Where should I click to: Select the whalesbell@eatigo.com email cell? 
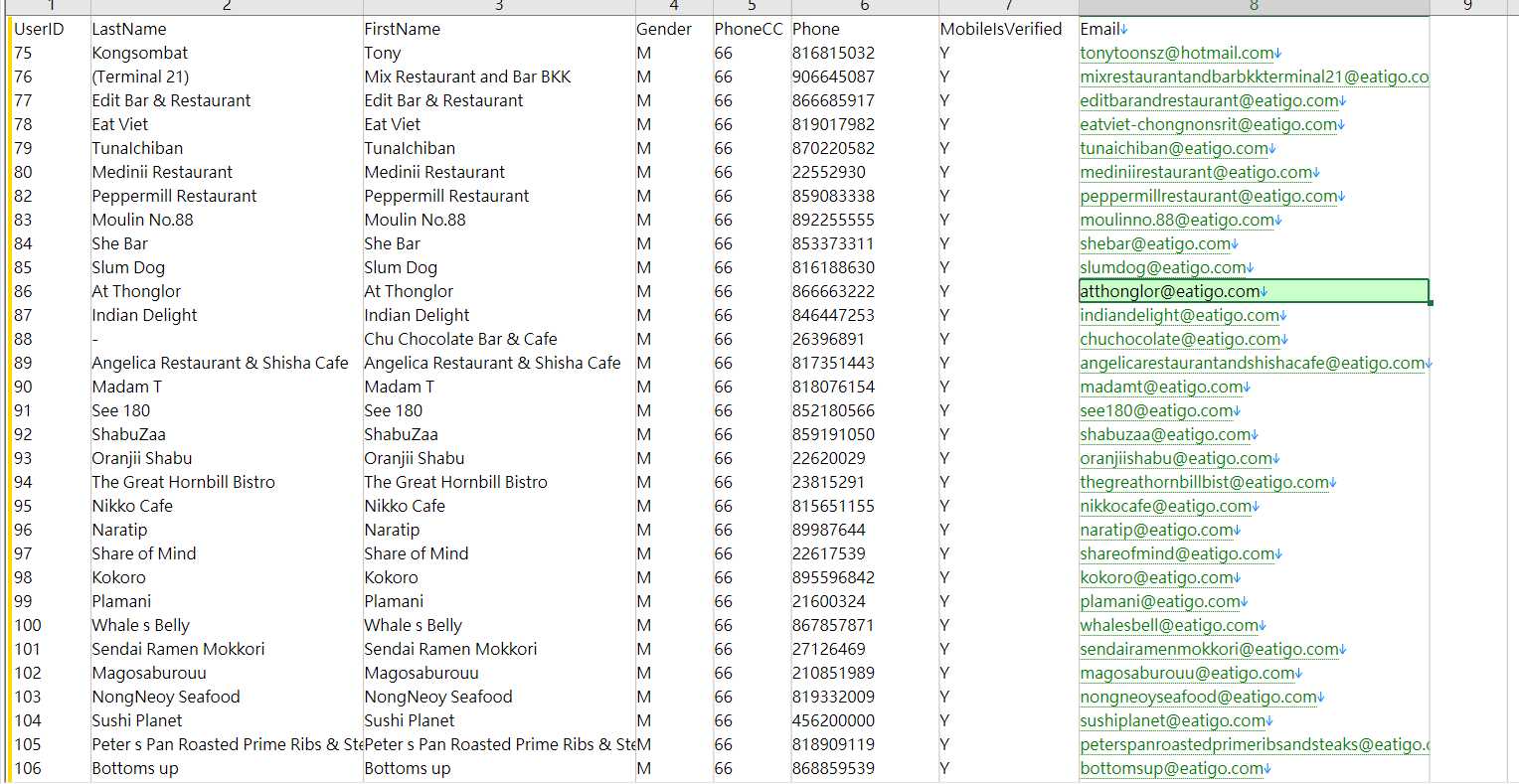tap(1254, 625)
